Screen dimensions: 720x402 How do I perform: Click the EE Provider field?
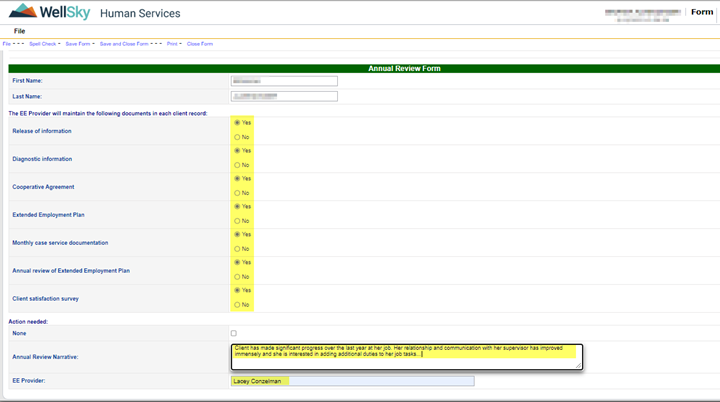click(x=352, y=381)
